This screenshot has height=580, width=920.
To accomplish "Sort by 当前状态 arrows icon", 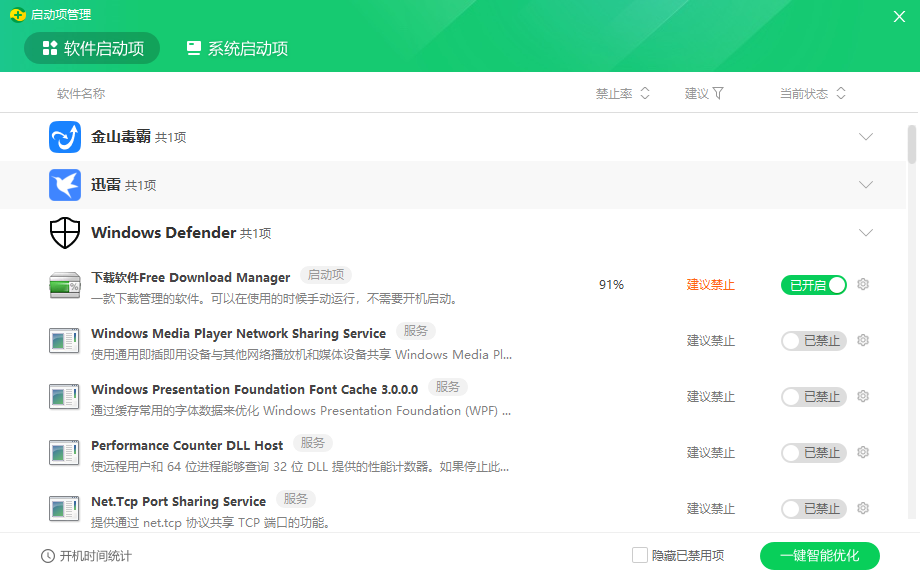I will point(841,93).
